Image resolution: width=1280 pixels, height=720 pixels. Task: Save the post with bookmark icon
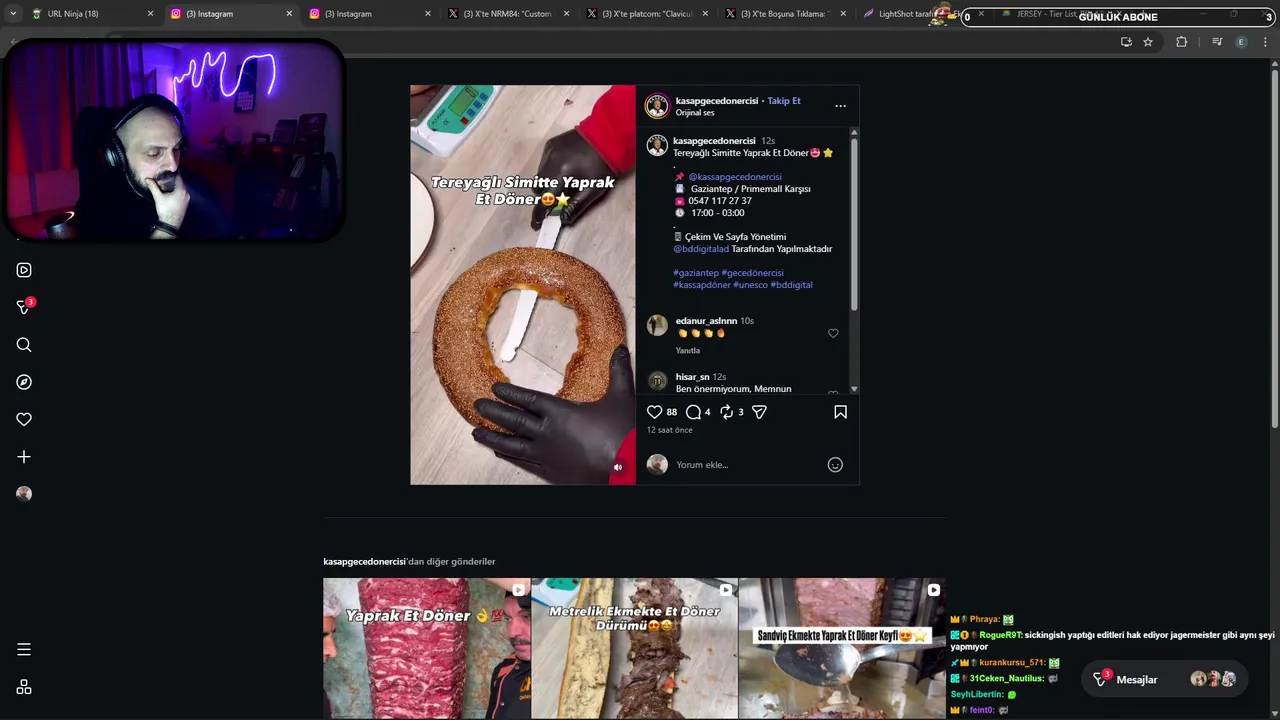pos(840,412)
